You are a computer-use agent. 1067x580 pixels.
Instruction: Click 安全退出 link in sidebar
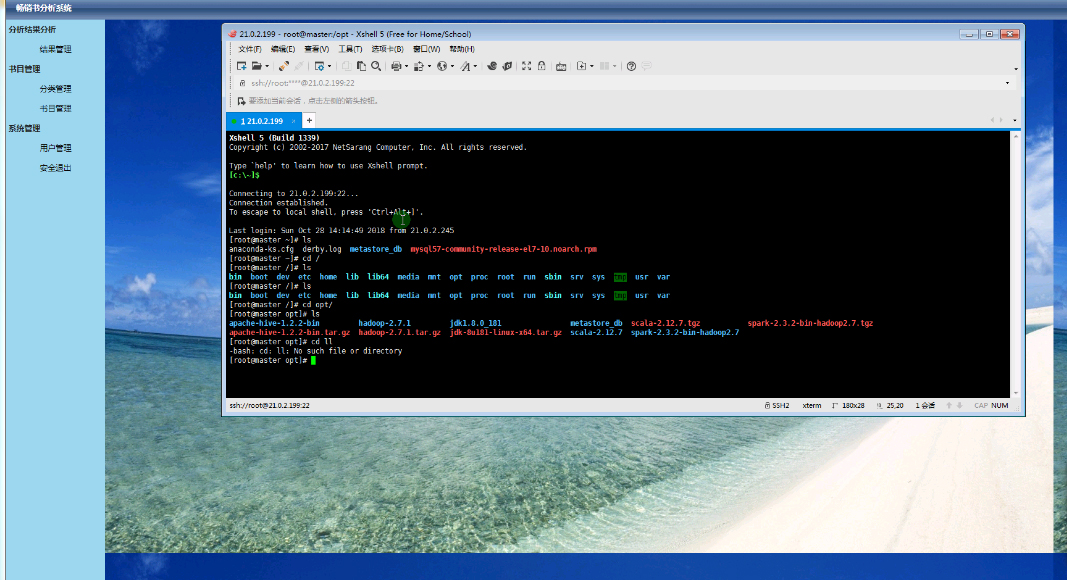click(x=55, y=168)
